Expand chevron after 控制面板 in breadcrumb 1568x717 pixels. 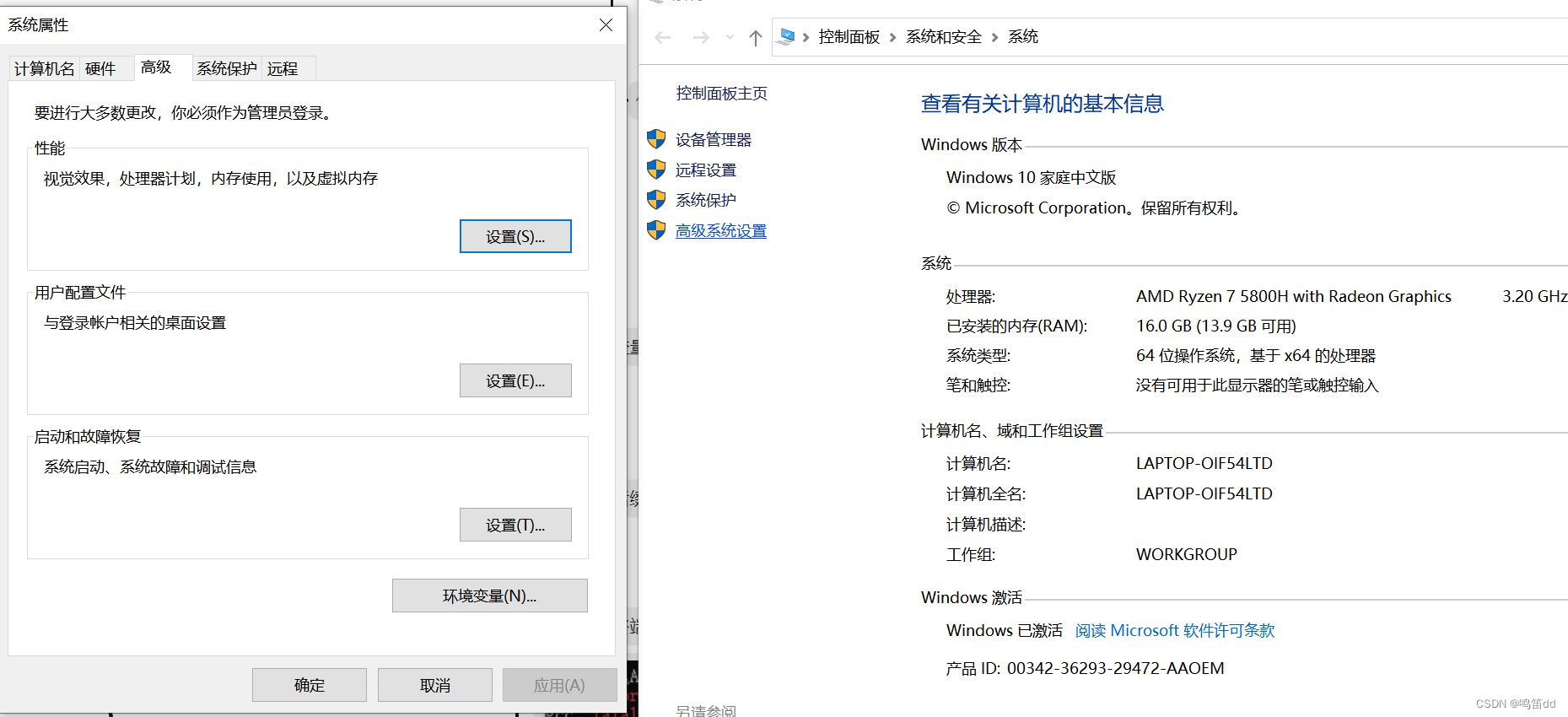tap(892, 37)
